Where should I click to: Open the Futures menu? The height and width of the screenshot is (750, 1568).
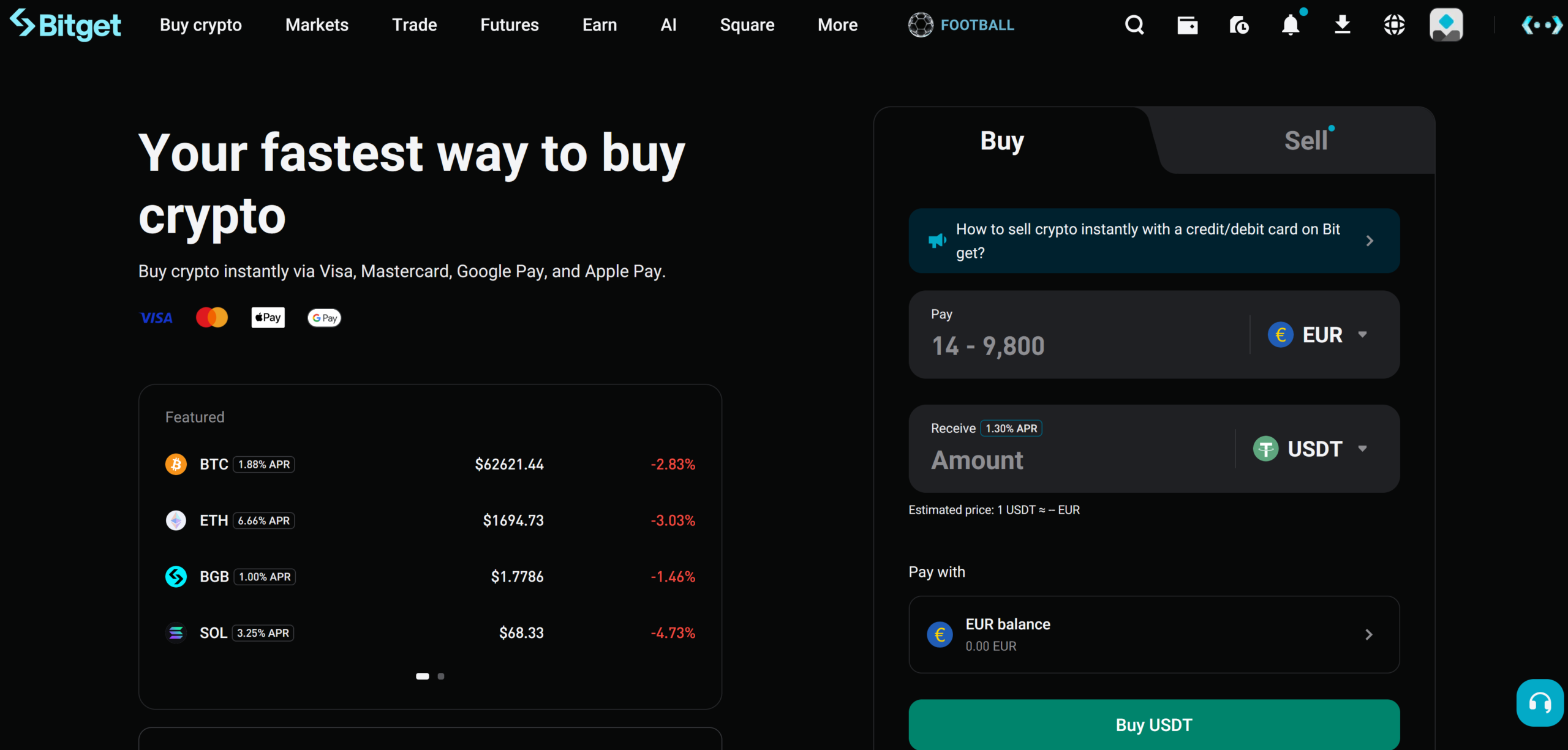(x=510, y=25)
